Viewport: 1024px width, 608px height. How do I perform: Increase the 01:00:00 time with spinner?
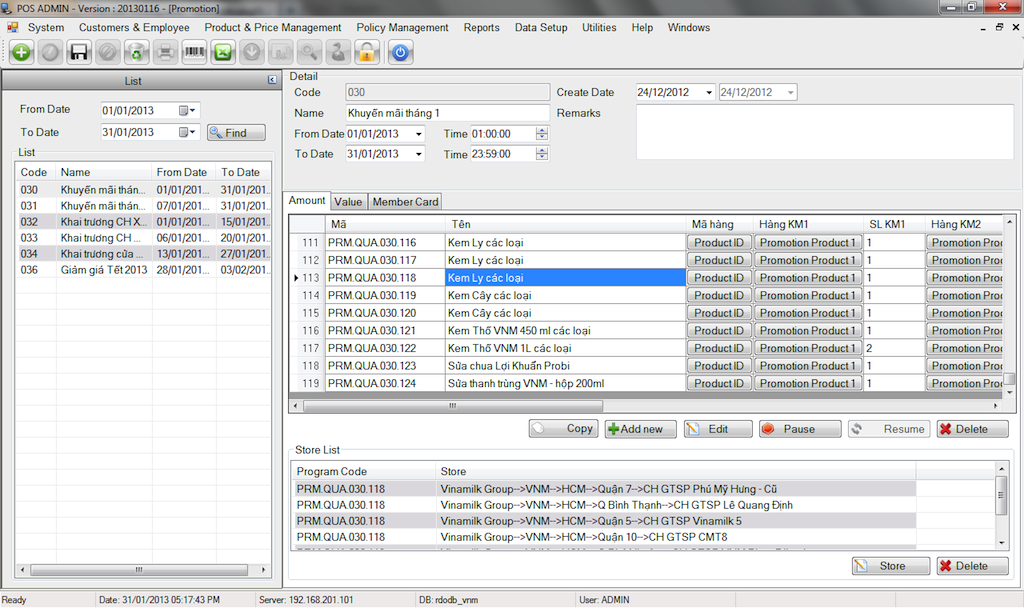coord(542,130)
